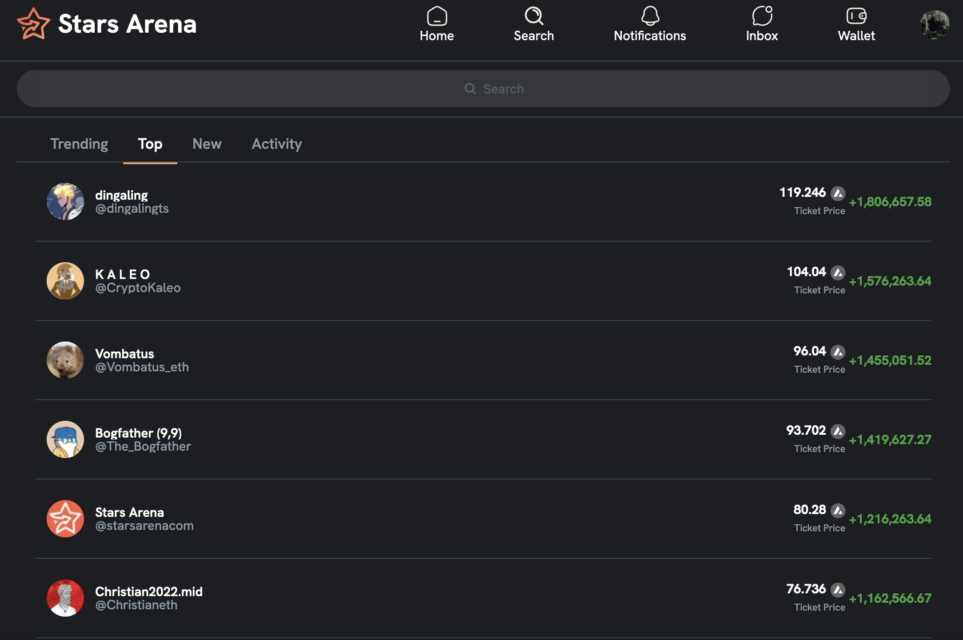Image resolution: width=963 pixels, height=640 pixels.
Task: Open the Activity tab
Action: tap(276, 144)
